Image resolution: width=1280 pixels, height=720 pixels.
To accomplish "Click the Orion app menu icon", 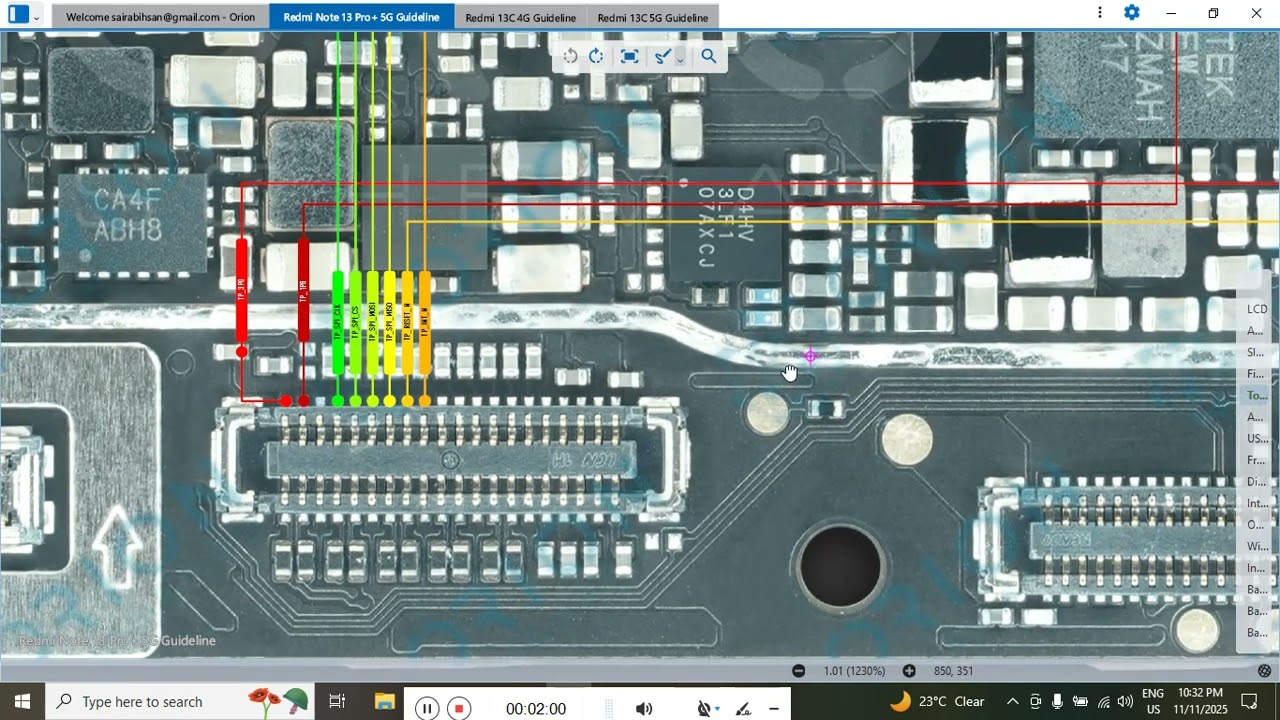I will (18, 15).
